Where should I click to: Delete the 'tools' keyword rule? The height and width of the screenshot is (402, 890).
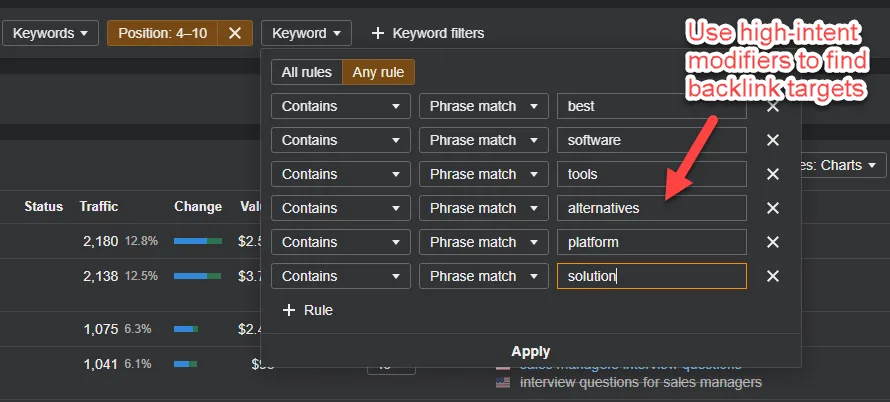(x=773, y=174)
